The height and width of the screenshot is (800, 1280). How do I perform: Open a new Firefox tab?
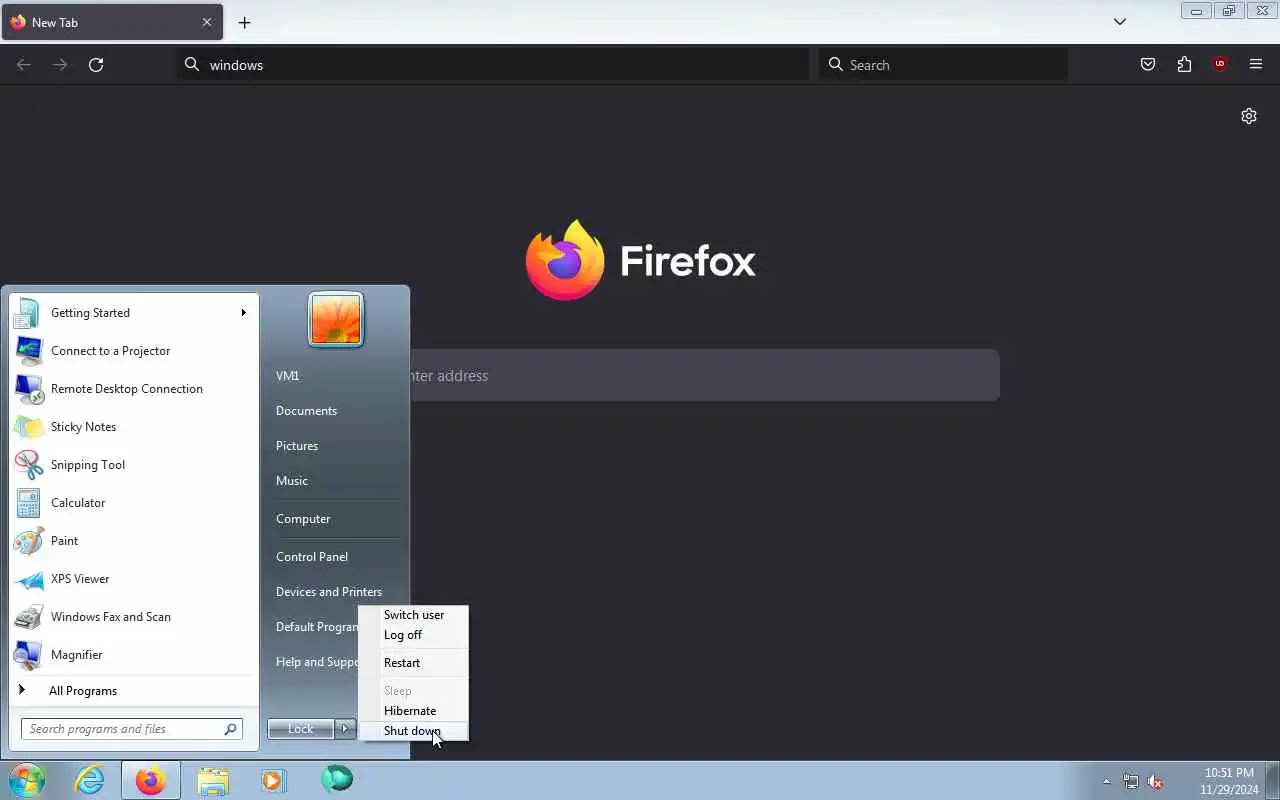click(x=244, y=22)
